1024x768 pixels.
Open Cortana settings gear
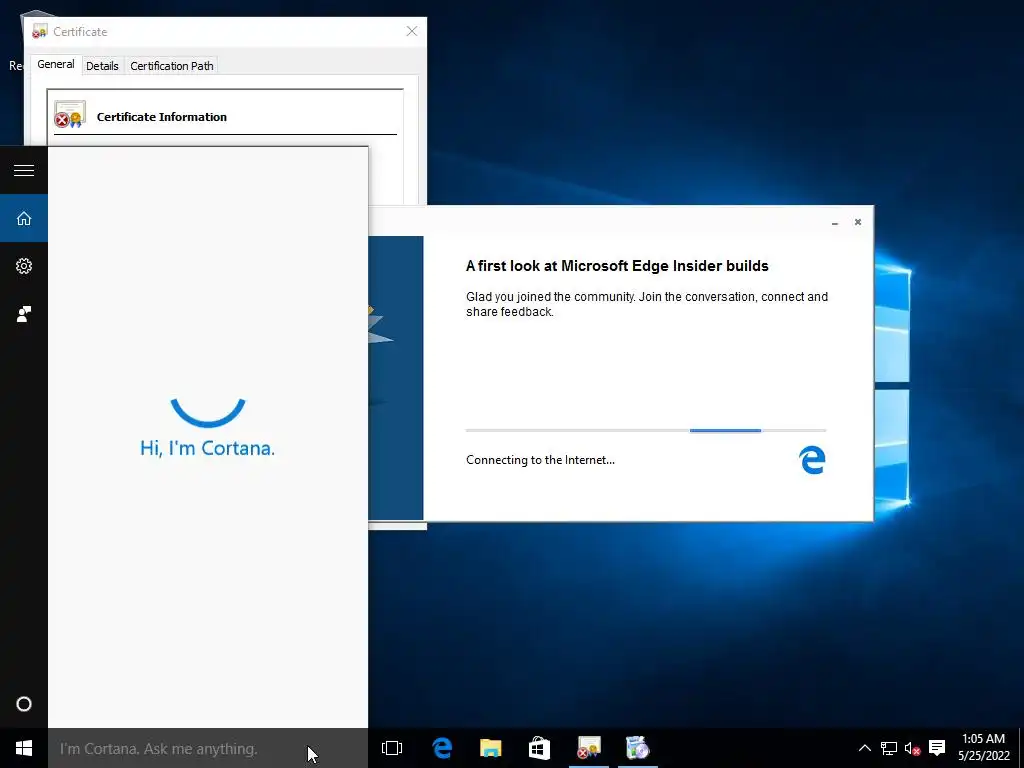pos(24,266)
